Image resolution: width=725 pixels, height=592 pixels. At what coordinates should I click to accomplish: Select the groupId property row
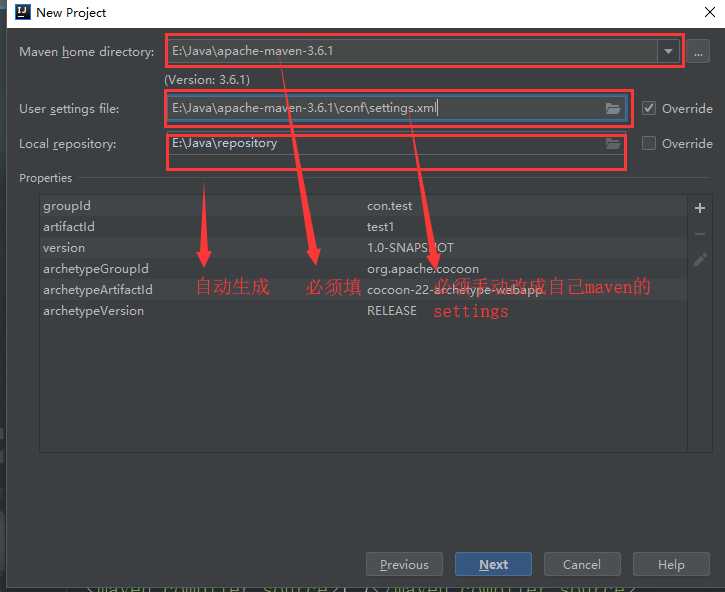pyautogui.click(x=363, y=206)
